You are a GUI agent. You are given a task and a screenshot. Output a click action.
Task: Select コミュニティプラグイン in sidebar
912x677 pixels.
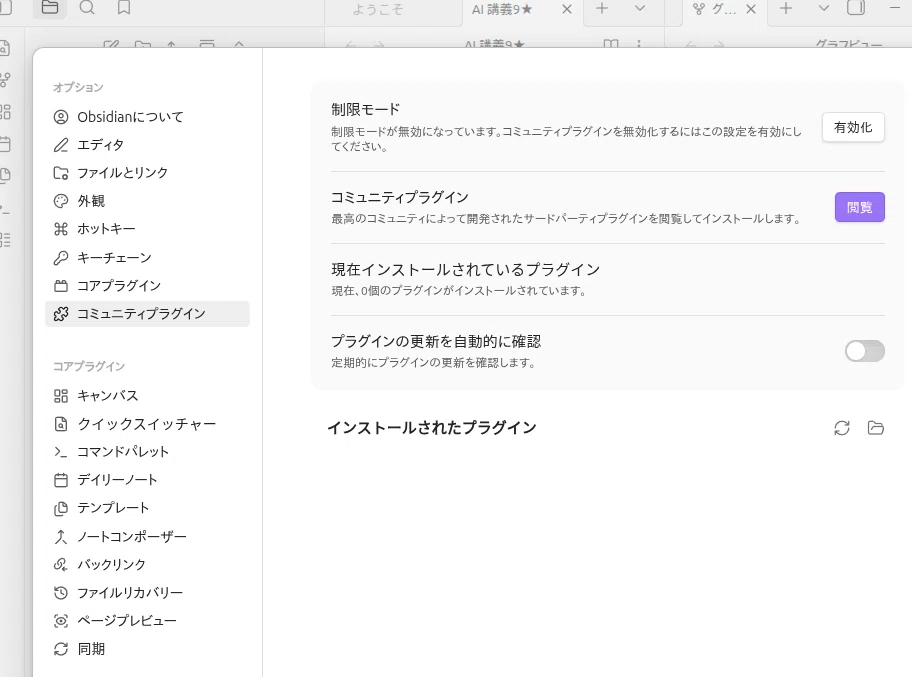[x=147, y=314]
